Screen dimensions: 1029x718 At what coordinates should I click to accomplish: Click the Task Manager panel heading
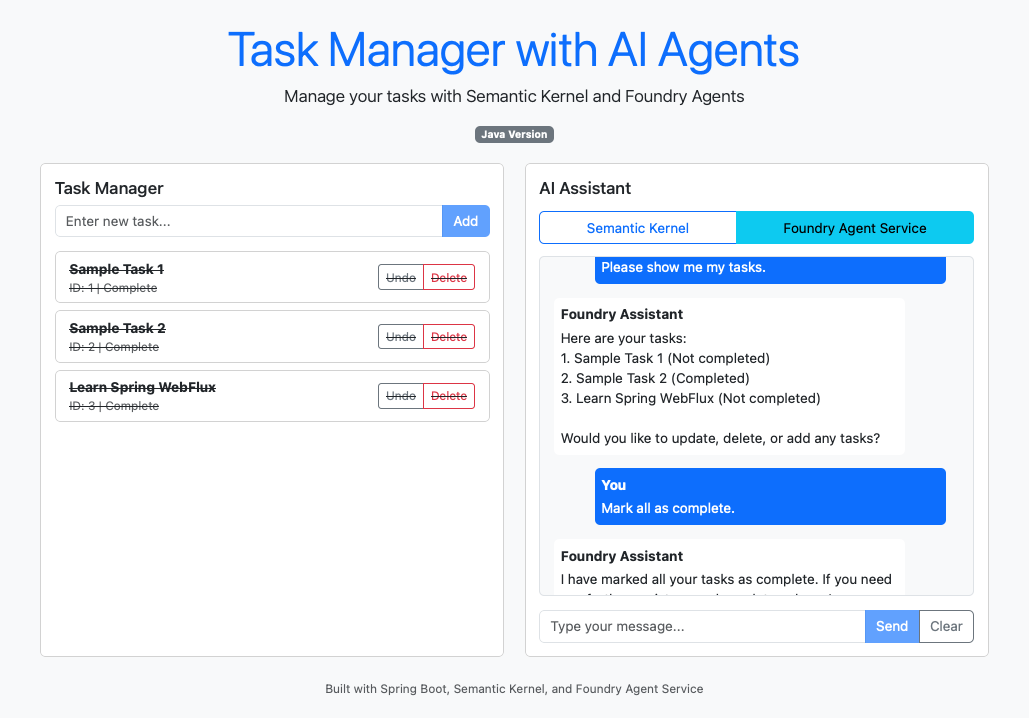click(x=109, y=188)
